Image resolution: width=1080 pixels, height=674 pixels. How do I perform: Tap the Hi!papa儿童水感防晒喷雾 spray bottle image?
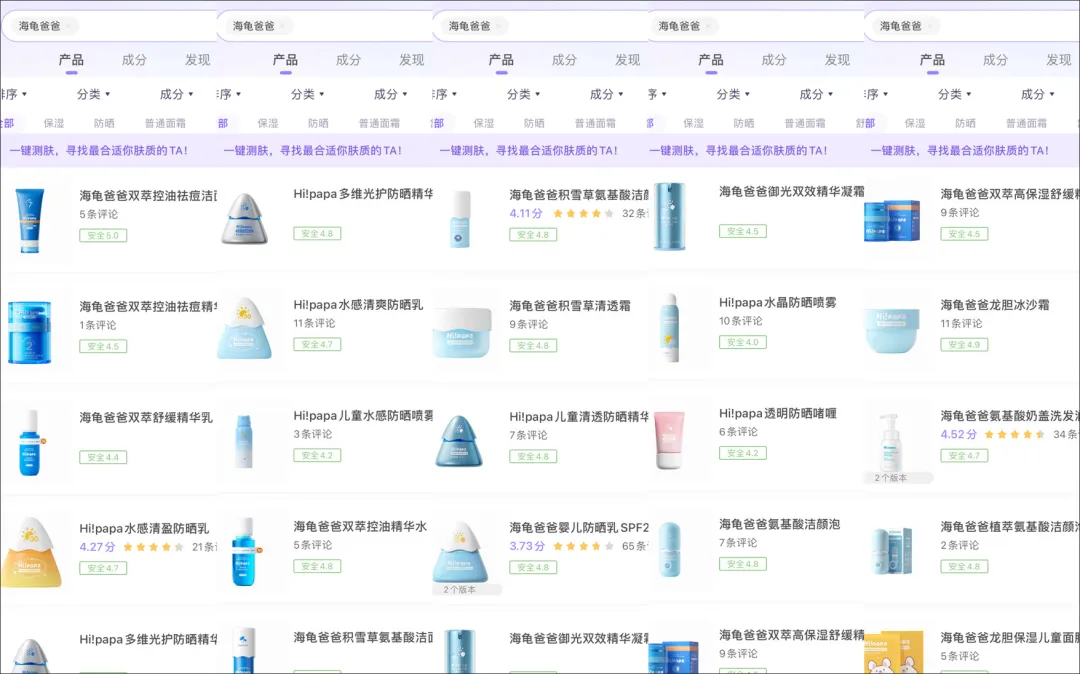pyautogui.click(x=244, y=441)
